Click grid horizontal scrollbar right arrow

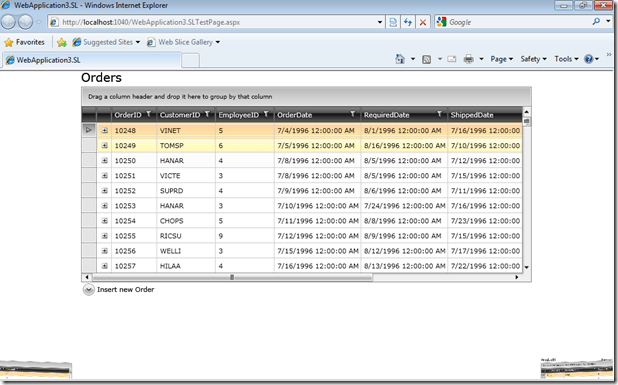[x=517, y=277]
